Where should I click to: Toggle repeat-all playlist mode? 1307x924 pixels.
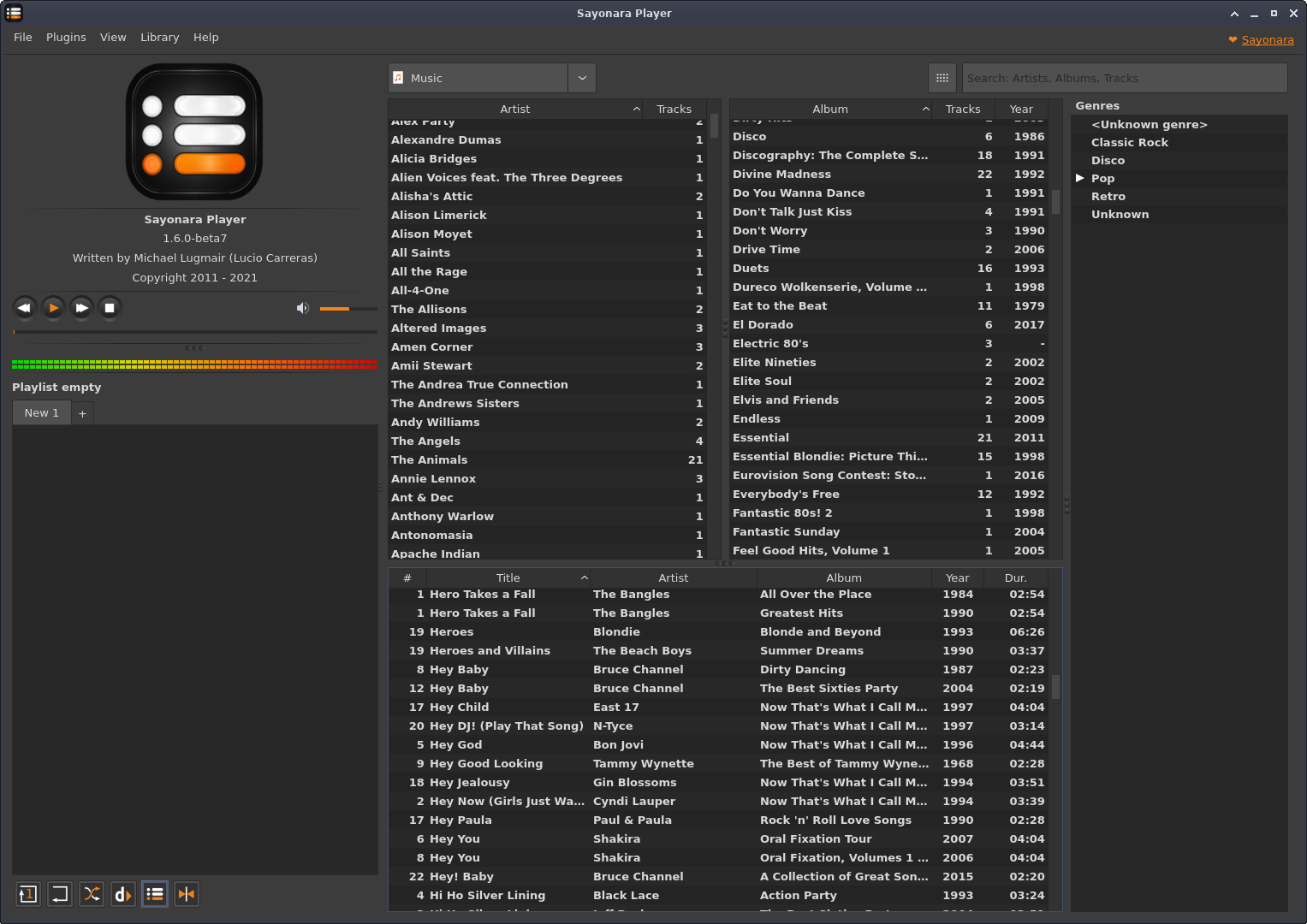pos(60,894)
